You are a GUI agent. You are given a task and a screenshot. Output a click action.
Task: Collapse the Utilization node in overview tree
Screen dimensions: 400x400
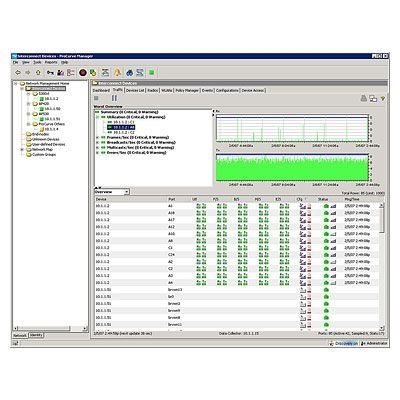point(98,117)
